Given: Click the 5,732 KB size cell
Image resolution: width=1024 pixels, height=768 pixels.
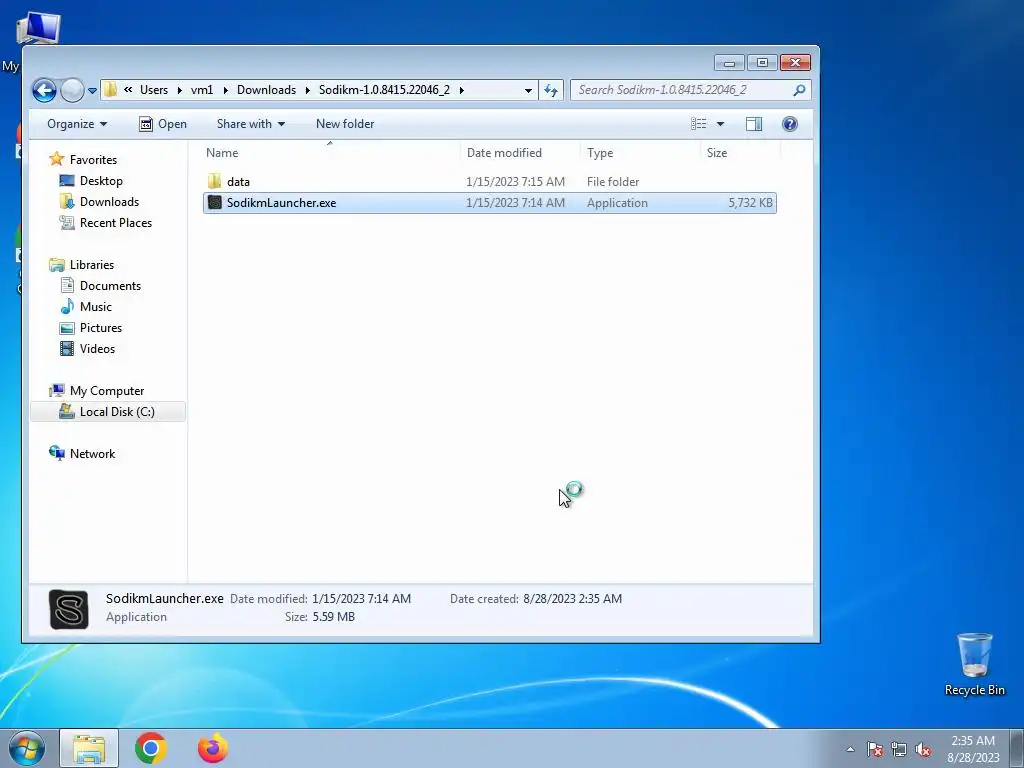Looking at the screenshot, I should (750, 202).
